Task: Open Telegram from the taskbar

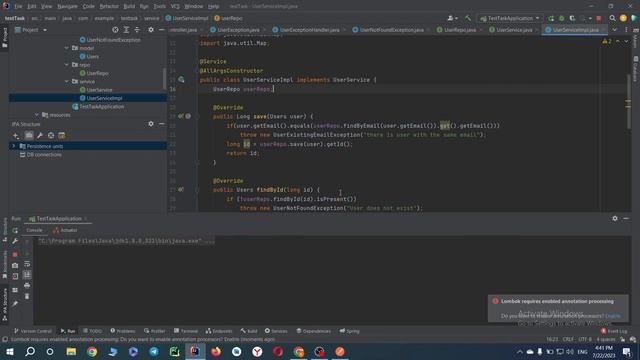Action: click(154, 351)
